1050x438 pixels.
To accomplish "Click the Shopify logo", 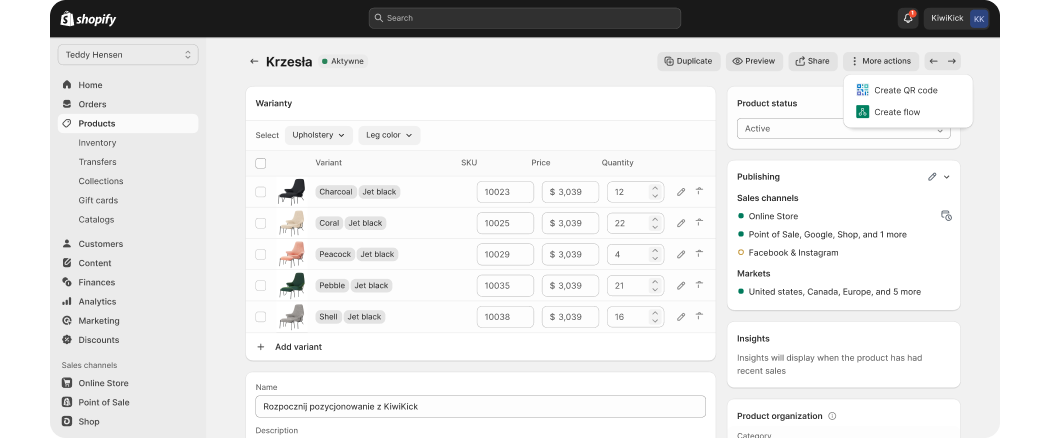I will pyautogui.click(x=88, y=19).
